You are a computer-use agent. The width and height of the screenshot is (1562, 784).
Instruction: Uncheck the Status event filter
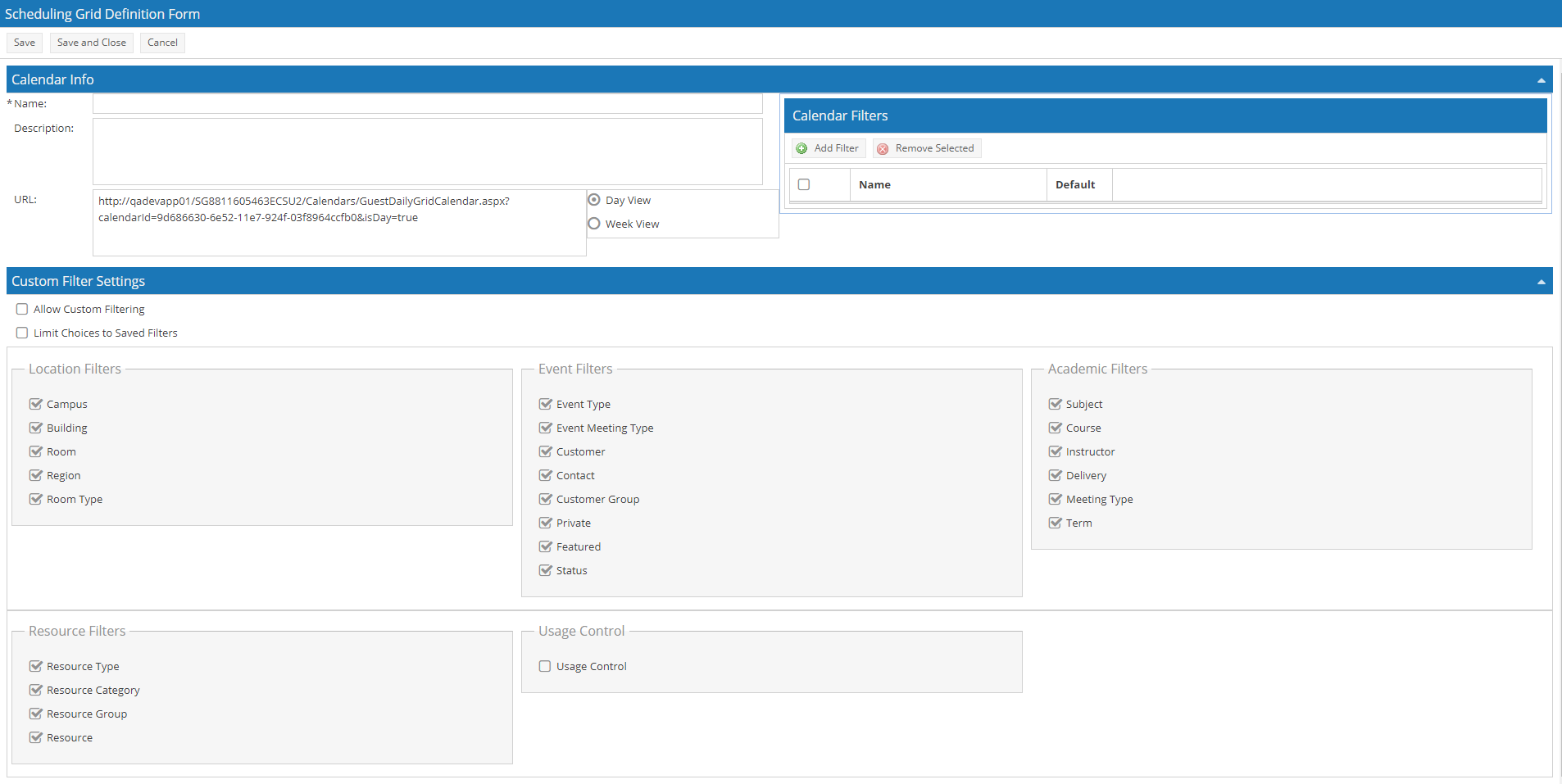(546, 570)
